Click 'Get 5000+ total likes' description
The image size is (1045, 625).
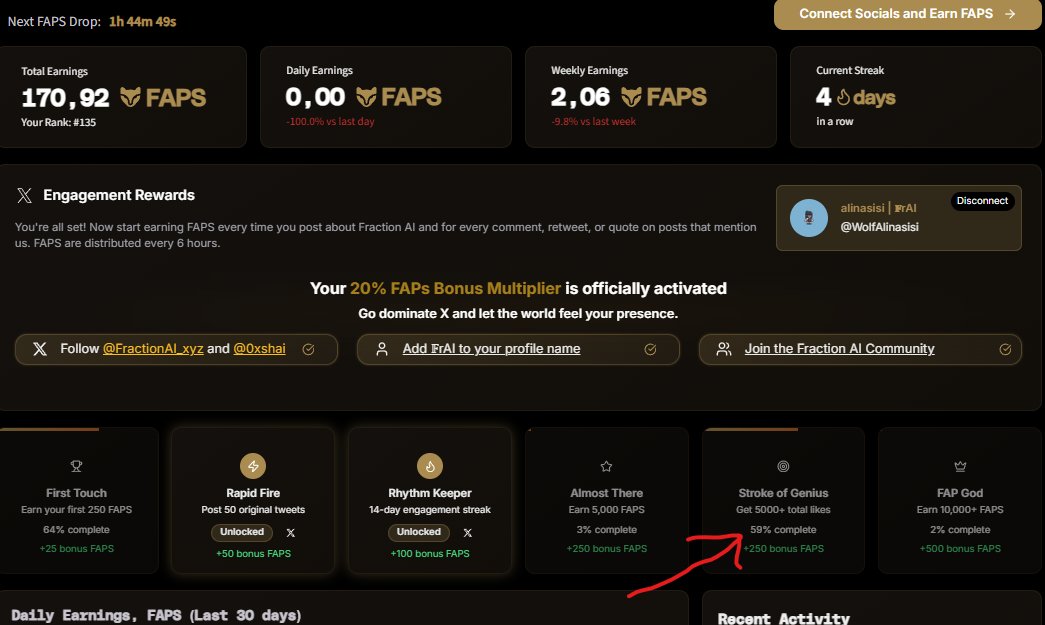pyautogui.click(x=783, y=510)
